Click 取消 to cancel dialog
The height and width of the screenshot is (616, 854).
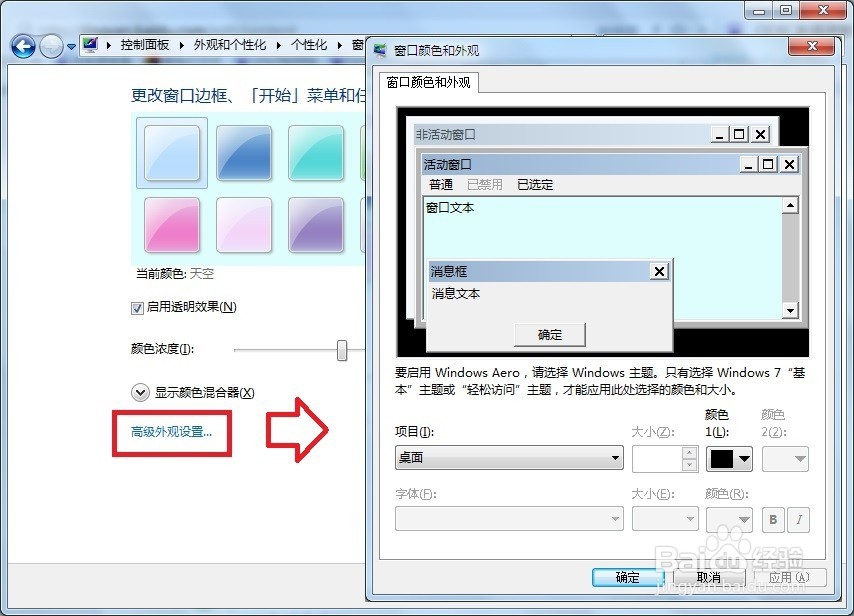(x=709, y=577)
